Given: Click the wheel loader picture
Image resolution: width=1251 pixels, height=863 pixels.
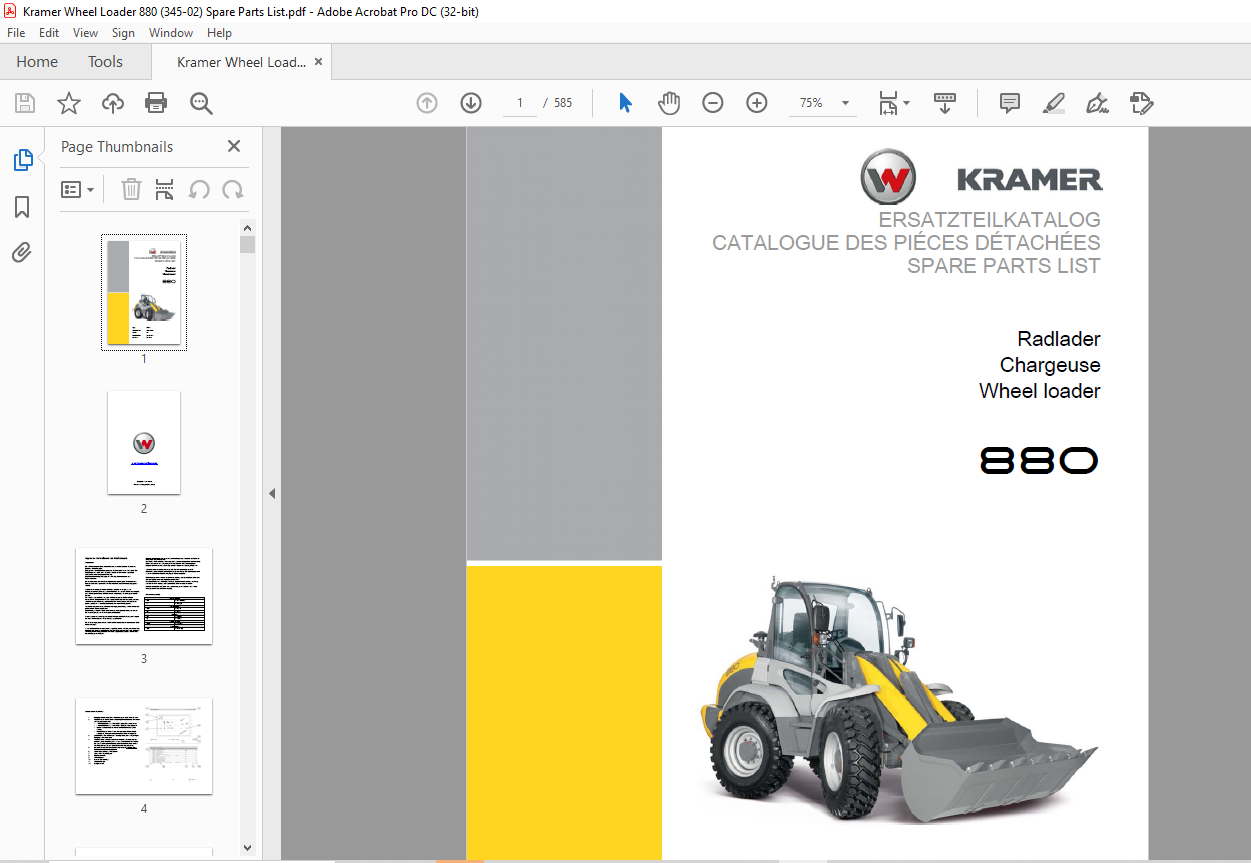Looking at the screenshot, I should pyautogui.click(x=898, y=700).
